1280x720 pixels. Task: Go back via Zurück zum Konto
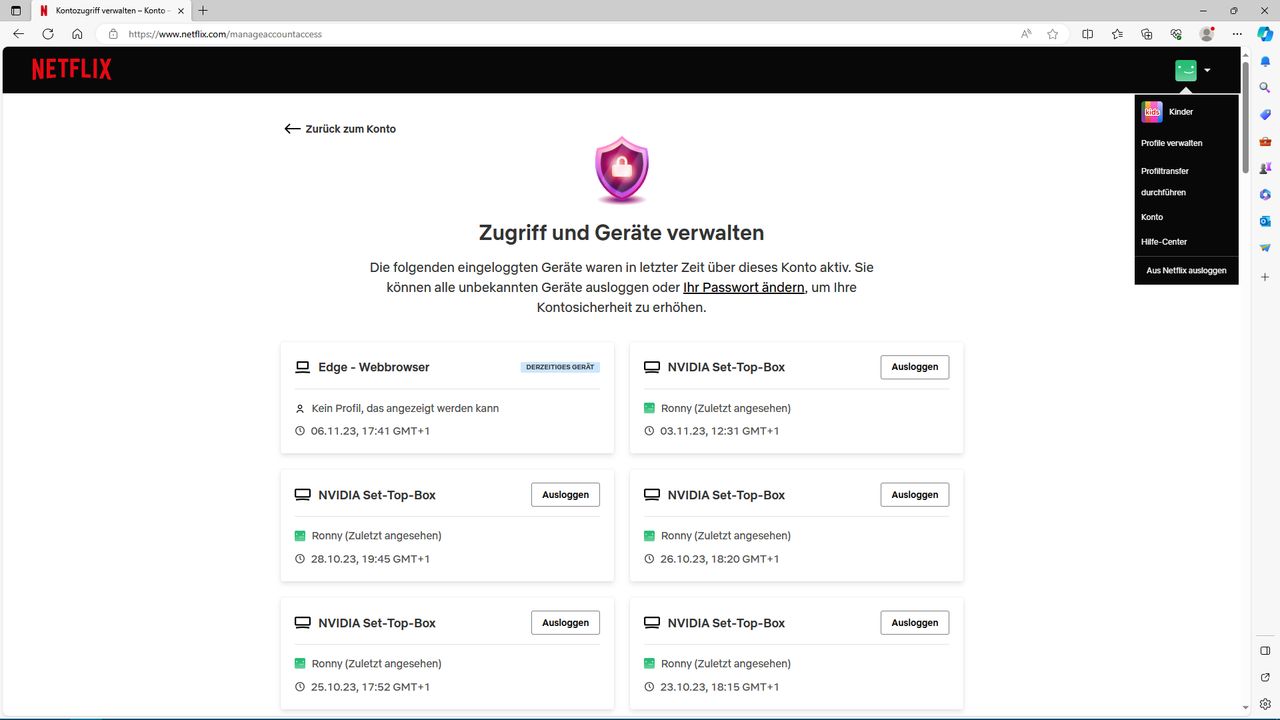(x=340, y=129)
